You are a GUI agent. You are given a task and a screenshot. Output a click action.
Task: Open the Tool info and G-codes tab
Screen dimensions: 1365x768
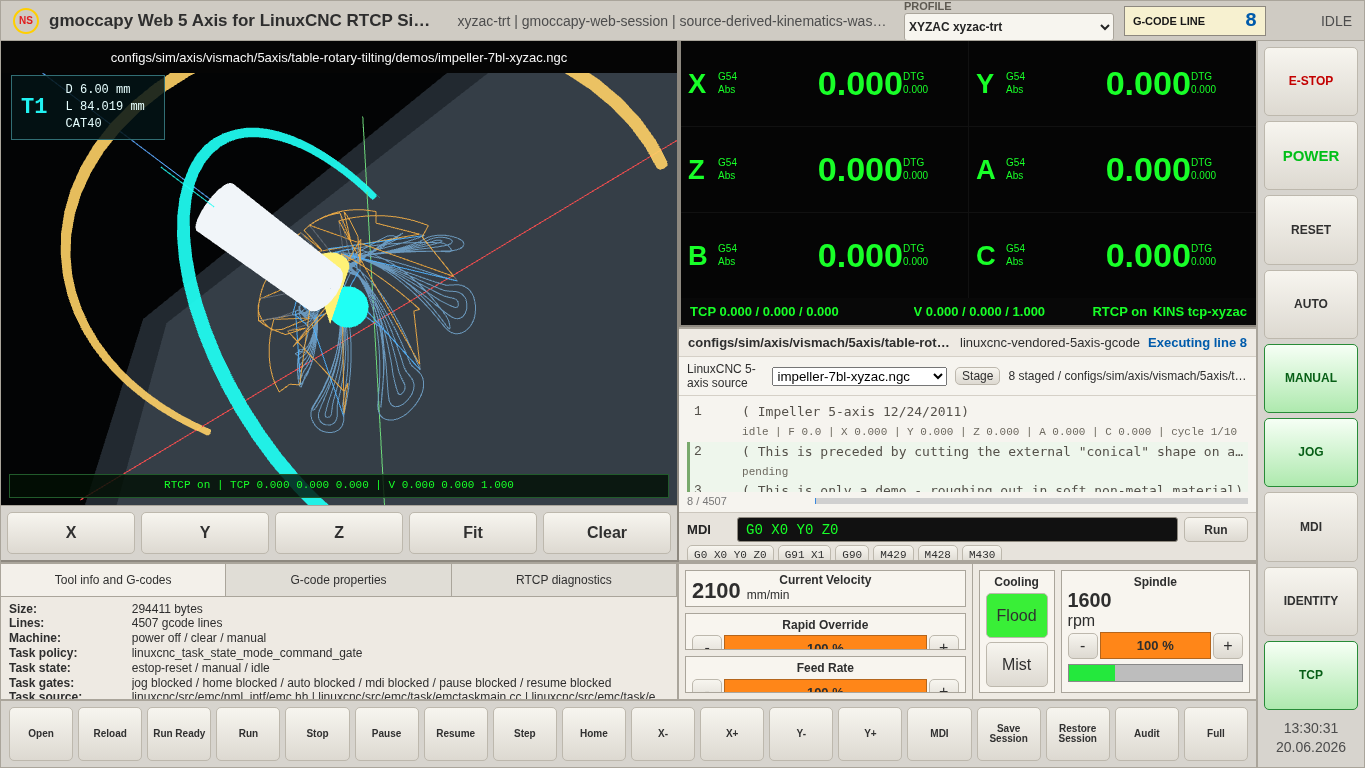coord(113,580)
